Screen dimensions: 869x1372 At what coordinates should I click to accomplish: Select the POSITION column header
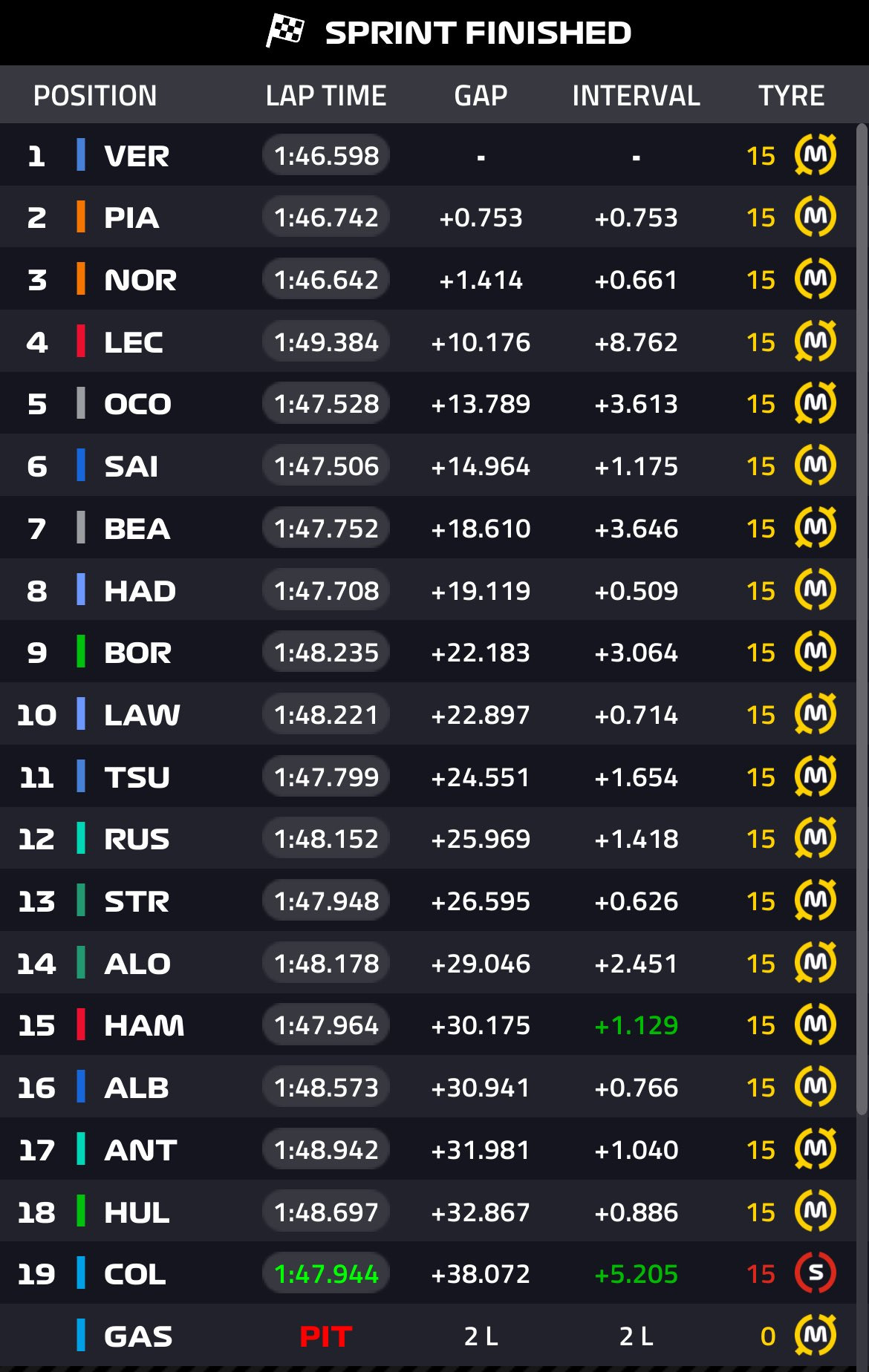(x=95, y=96)
